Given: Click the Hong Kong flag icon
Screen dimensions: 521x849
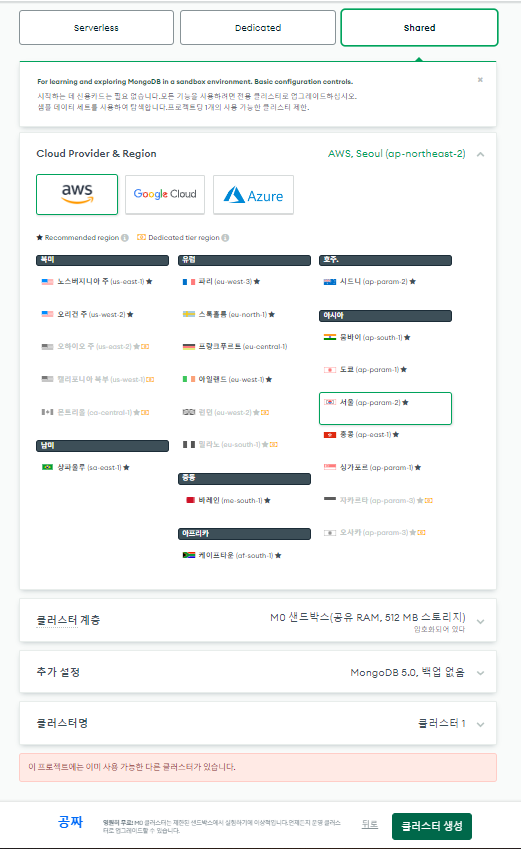Looking at the screenshot, I should [330, 434].
